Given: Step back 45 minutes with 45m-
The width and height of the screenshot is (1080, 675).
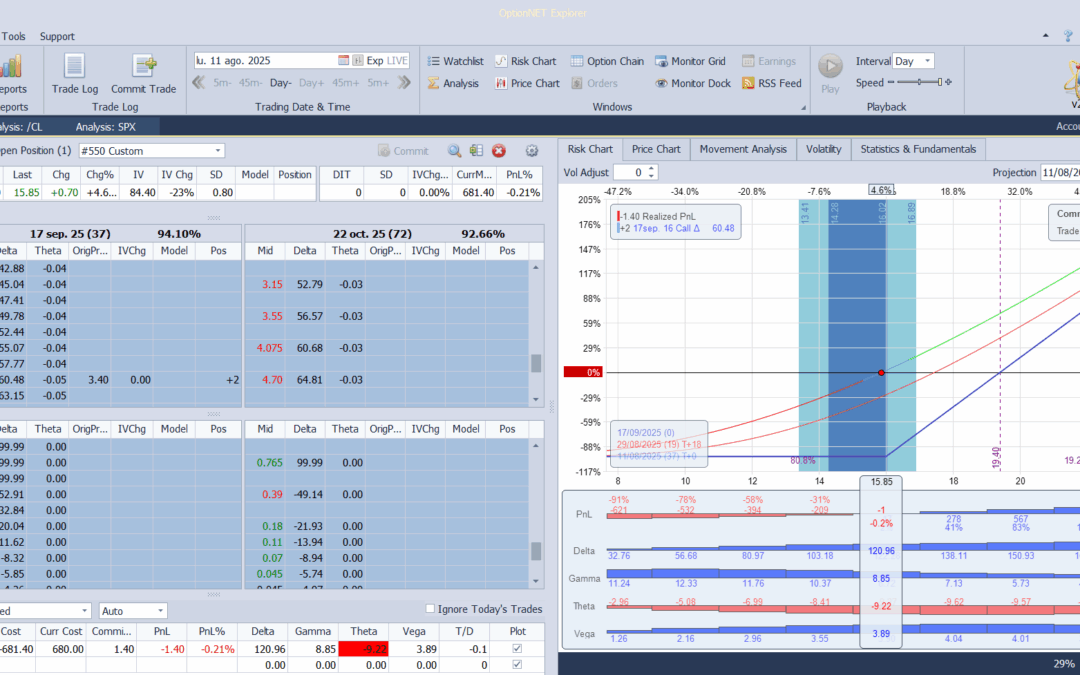Looking at the screenshot, I should coord(251,83).
